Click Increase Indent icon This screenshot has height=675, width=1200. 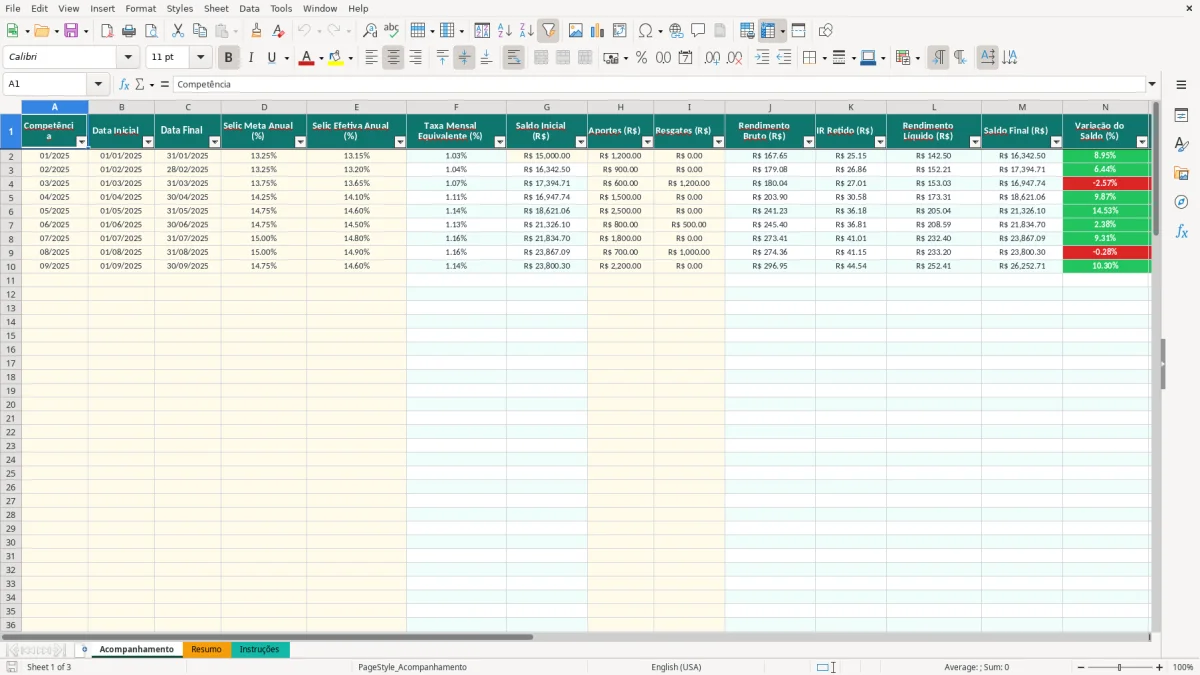tap(762, 58)
